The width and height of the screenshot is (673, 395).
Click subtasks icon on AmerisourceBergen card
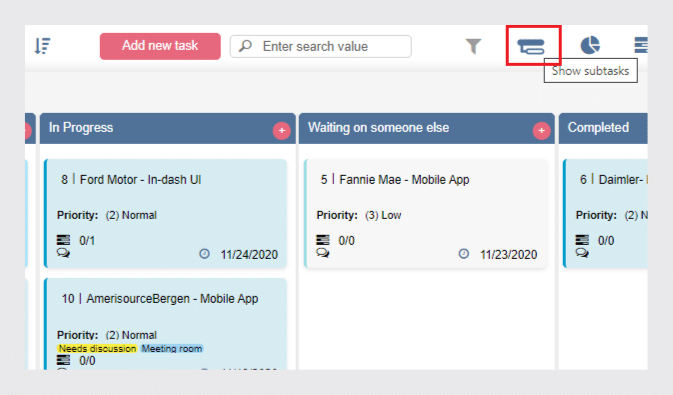pos(63,360)
